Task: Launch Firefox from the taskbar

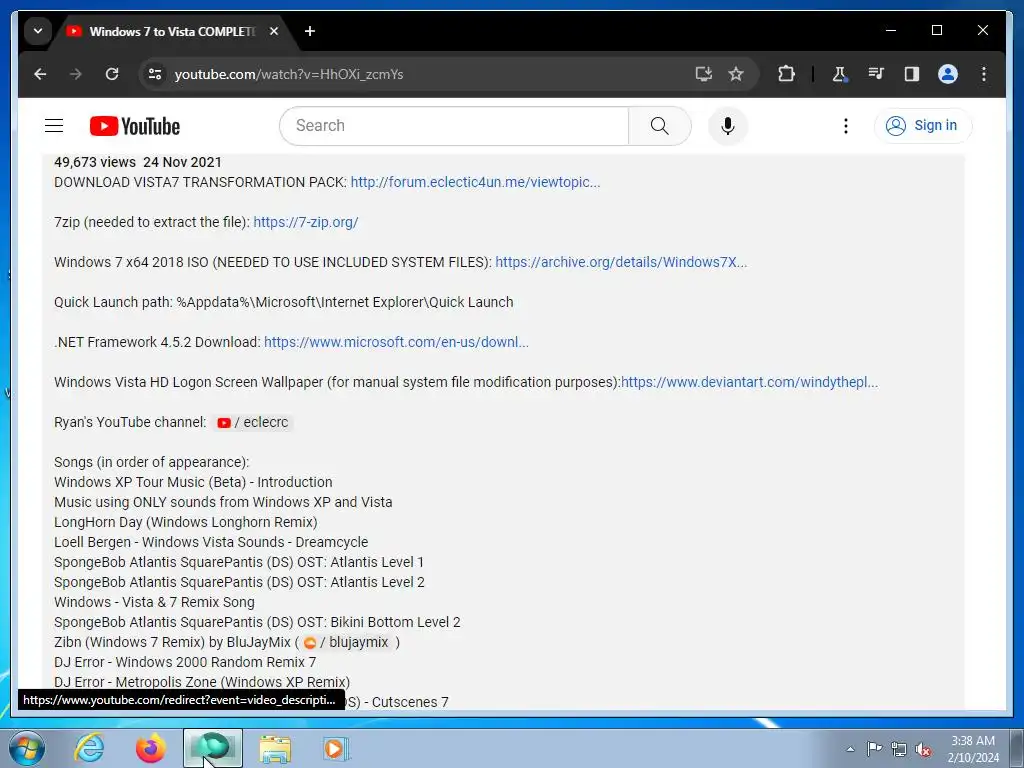Action: coord(151,748)
